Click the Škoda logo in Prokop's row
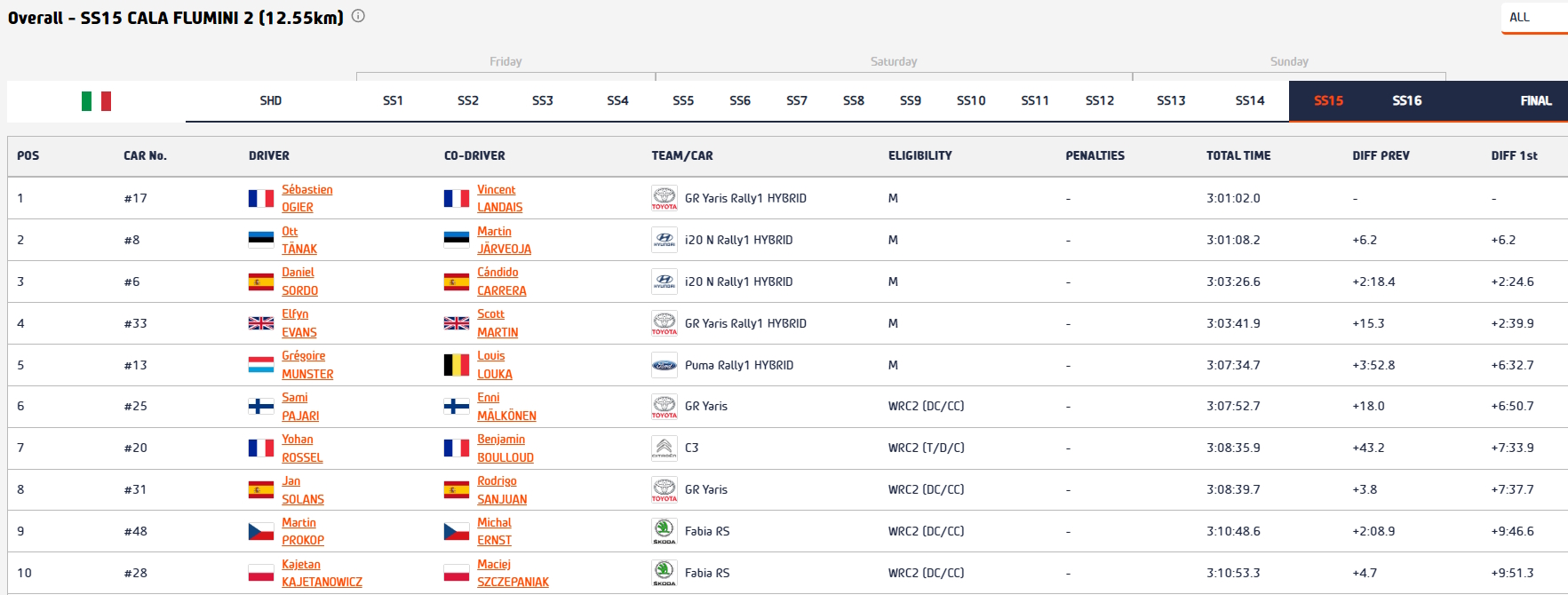 (664, 531)
